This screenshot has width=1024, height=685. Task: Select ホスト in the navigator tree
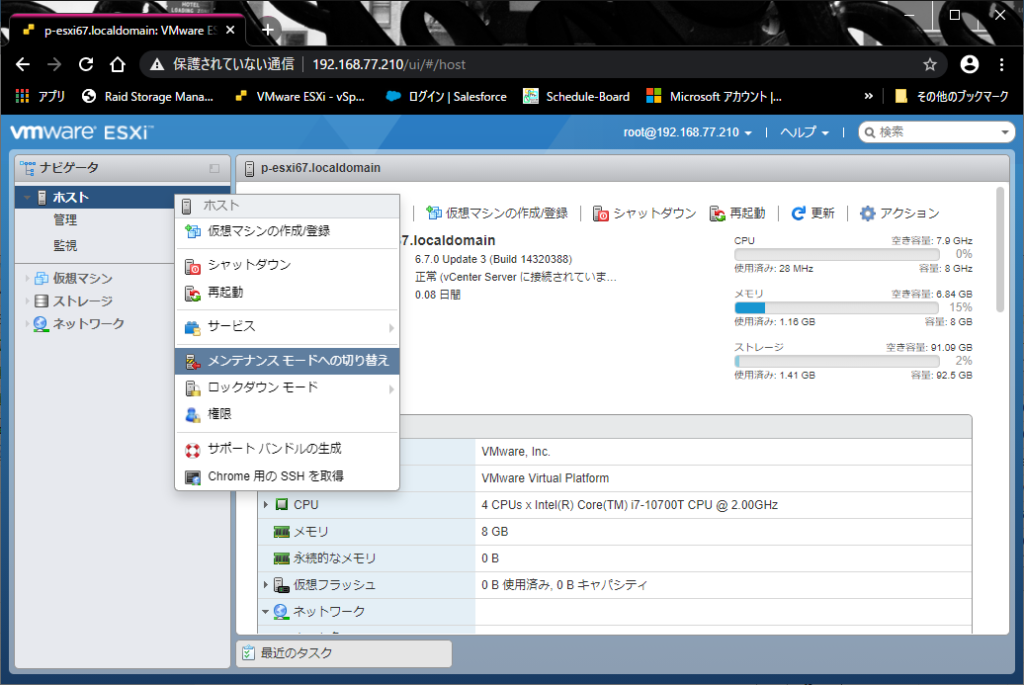tap(71, 197)
